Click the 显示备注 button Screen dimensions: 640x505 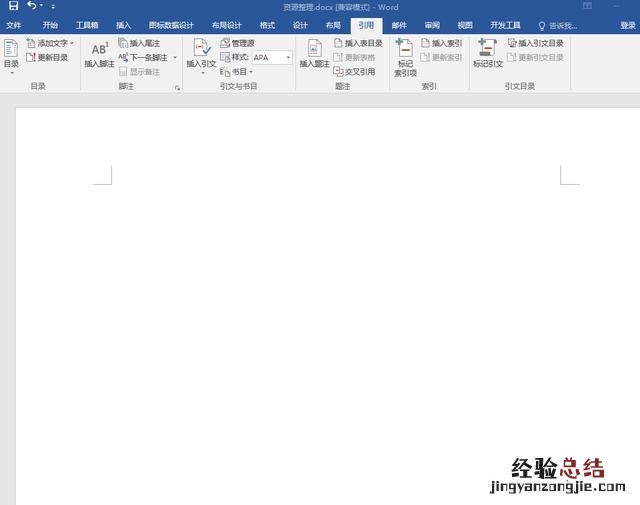pyautogui.click(x=139, y=72)
